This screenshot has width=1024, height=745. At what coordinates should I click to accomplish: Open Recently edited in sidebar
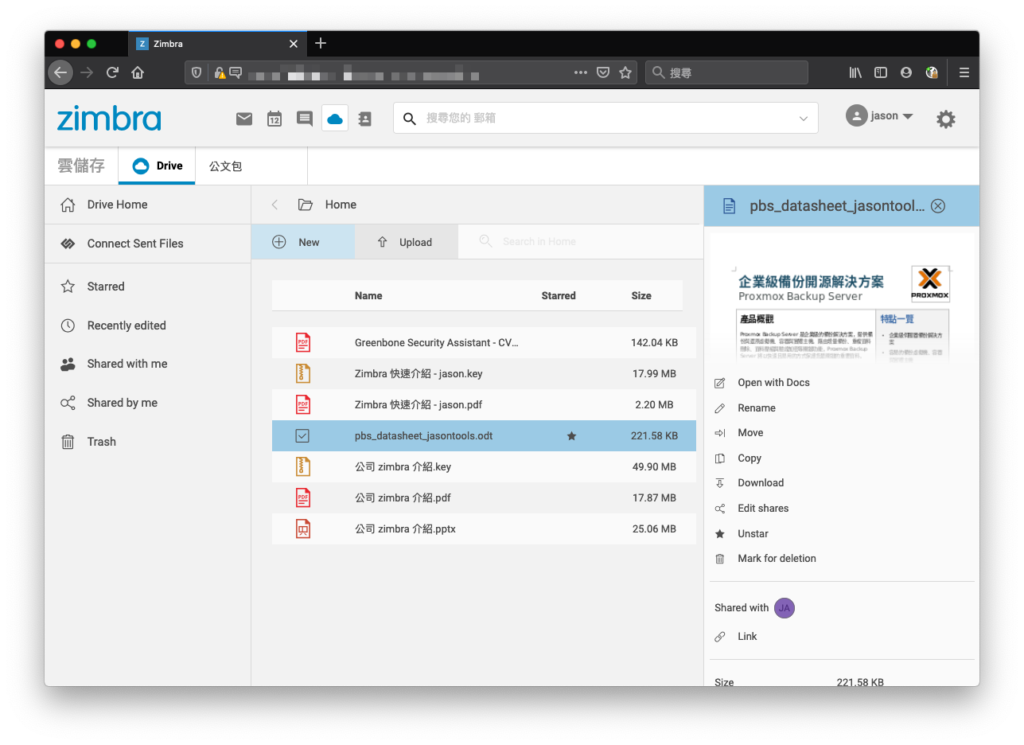148,325
